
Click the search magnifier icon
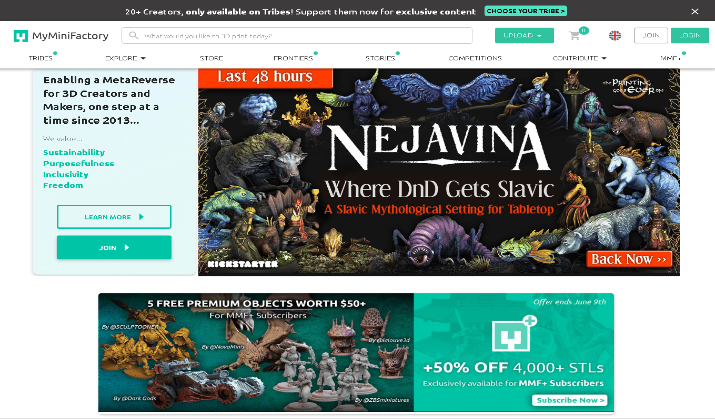[133, 35]
